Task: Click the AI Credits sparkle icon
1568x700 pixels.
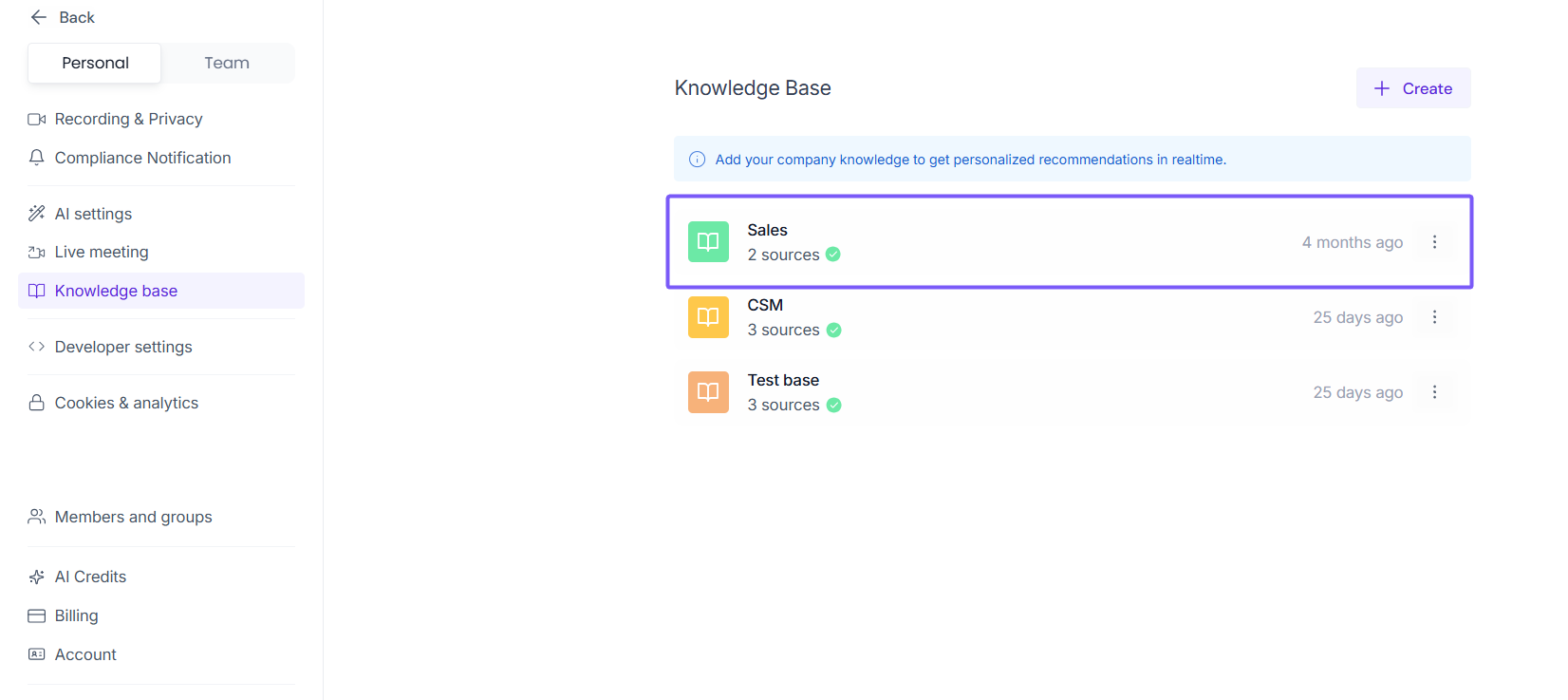Action: coord(37,577)
